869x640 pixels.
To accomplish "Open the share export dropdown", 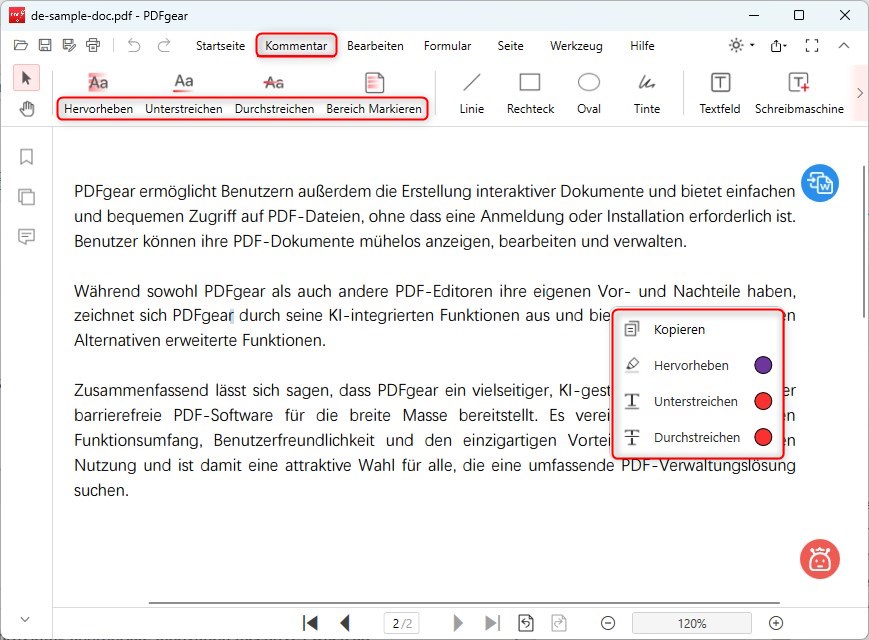I will pos(779,45).
